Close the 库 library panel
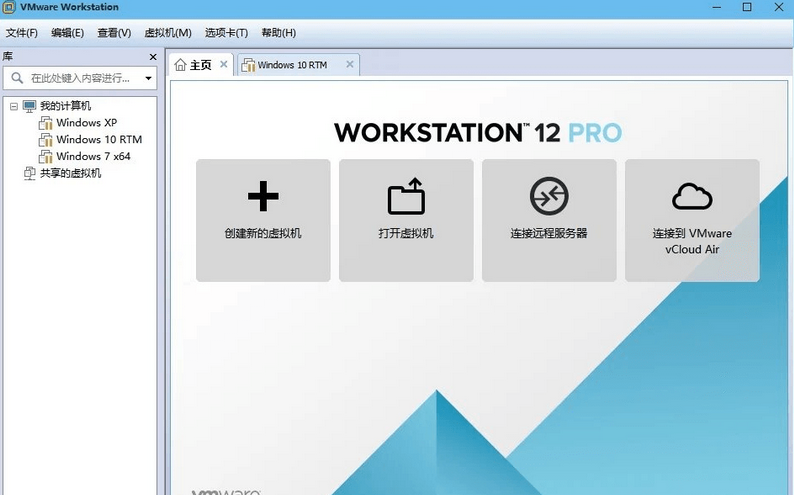Image resolution: width=794 pixels, height=495 pixels. (153, 57)
